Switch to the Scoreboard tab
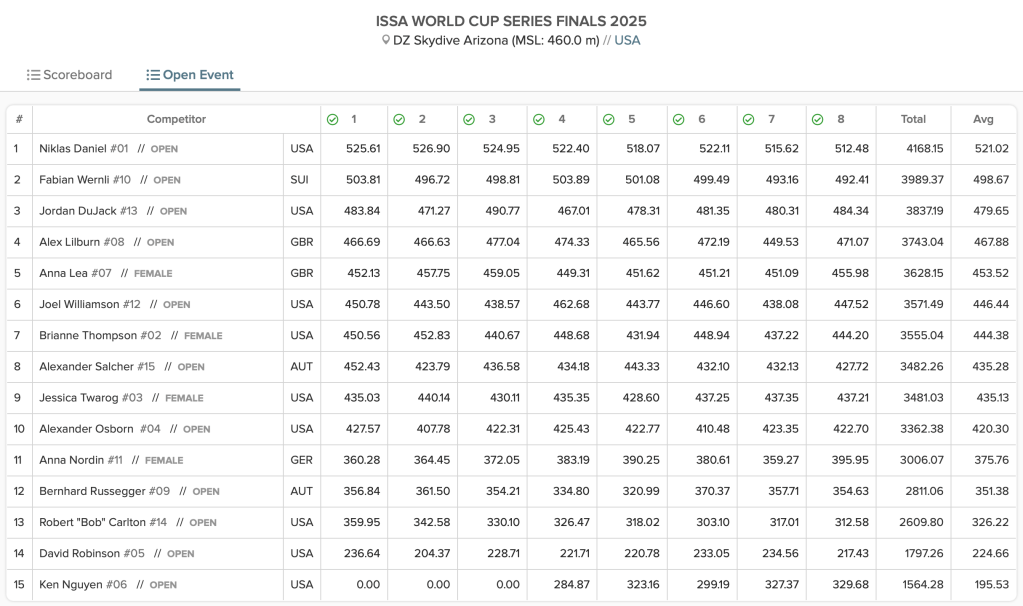Screen dimensions: 1023x606 coord(70,75)
